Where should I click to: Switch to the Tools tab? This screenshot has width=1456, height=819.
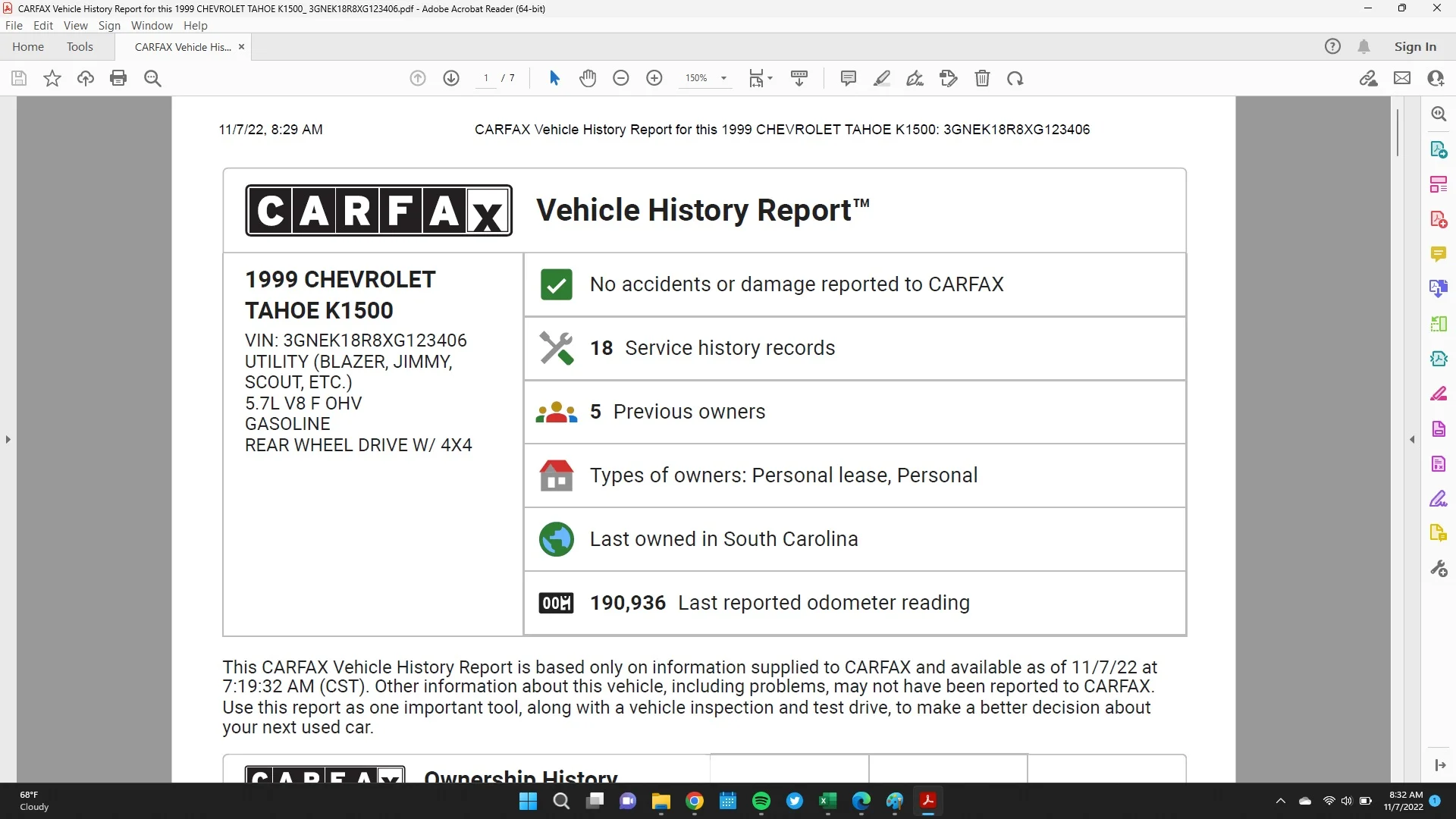tap(80, 47)
